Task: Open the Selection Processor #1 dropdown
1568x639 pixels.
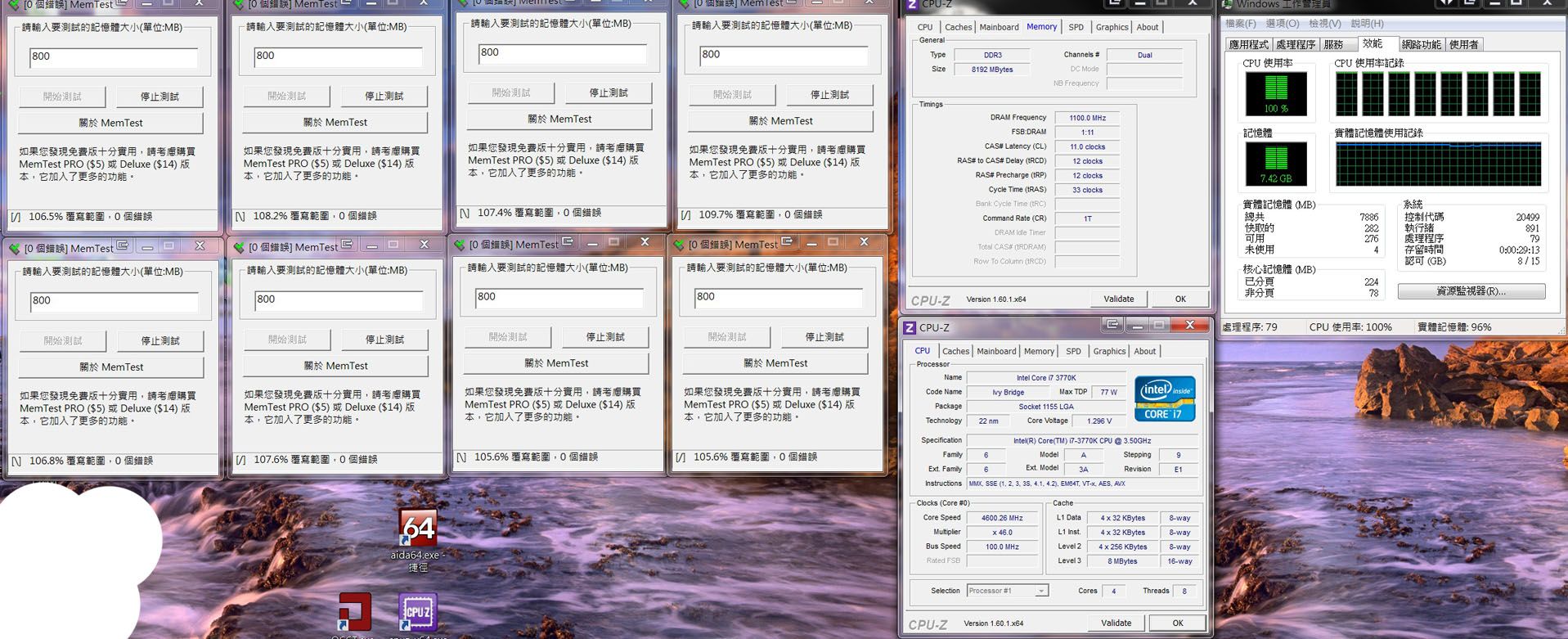Action: (x=1007, y=591)
